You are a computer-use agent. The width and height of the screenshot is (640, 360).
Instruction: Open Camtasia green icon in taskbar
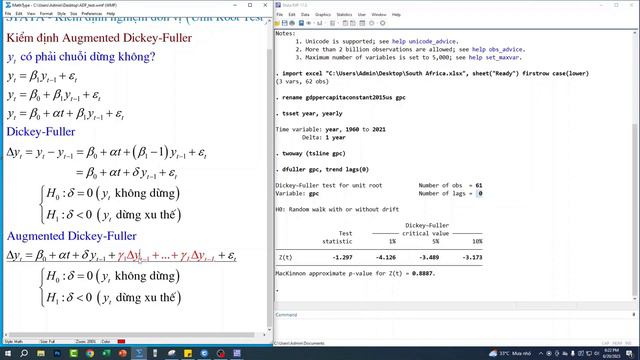73,353
